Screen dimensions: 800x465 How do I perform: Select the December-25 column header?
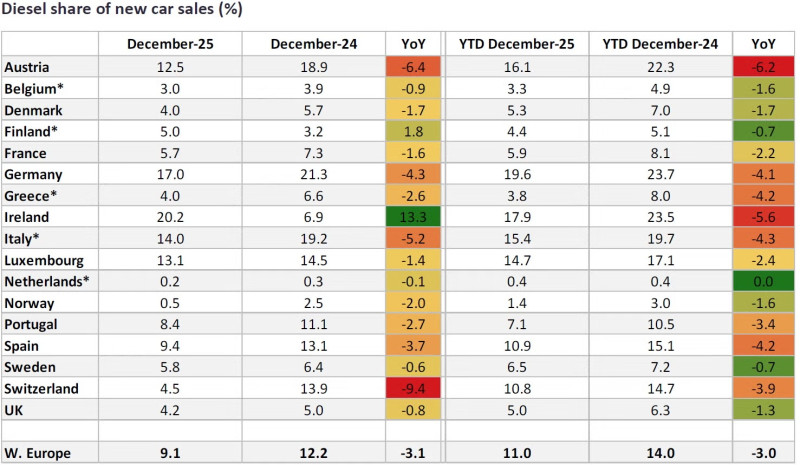pos(170,44)
